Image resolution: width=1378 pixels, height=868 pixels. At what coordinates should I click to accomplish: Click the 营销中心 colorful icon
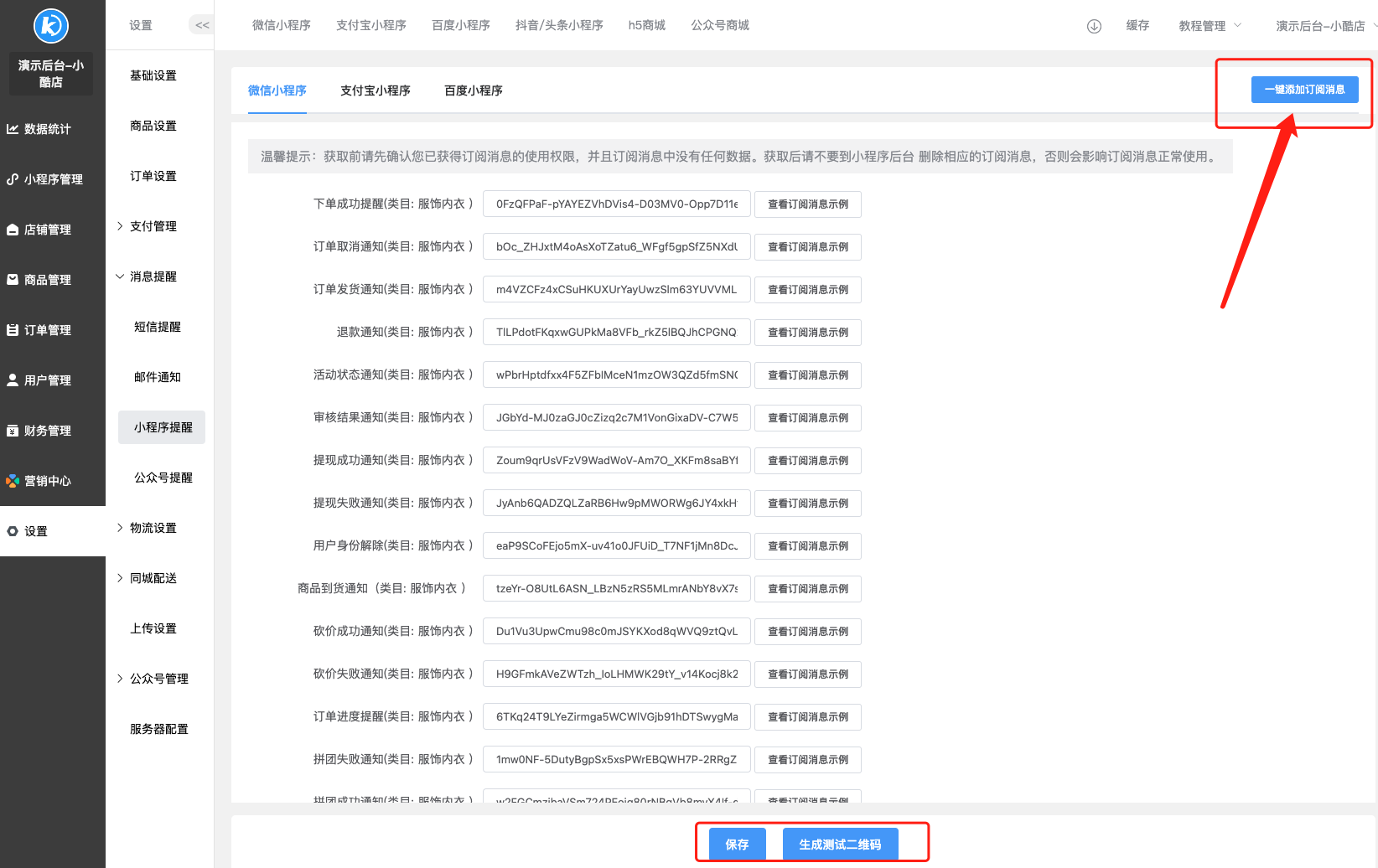click(x=13, y=481)
